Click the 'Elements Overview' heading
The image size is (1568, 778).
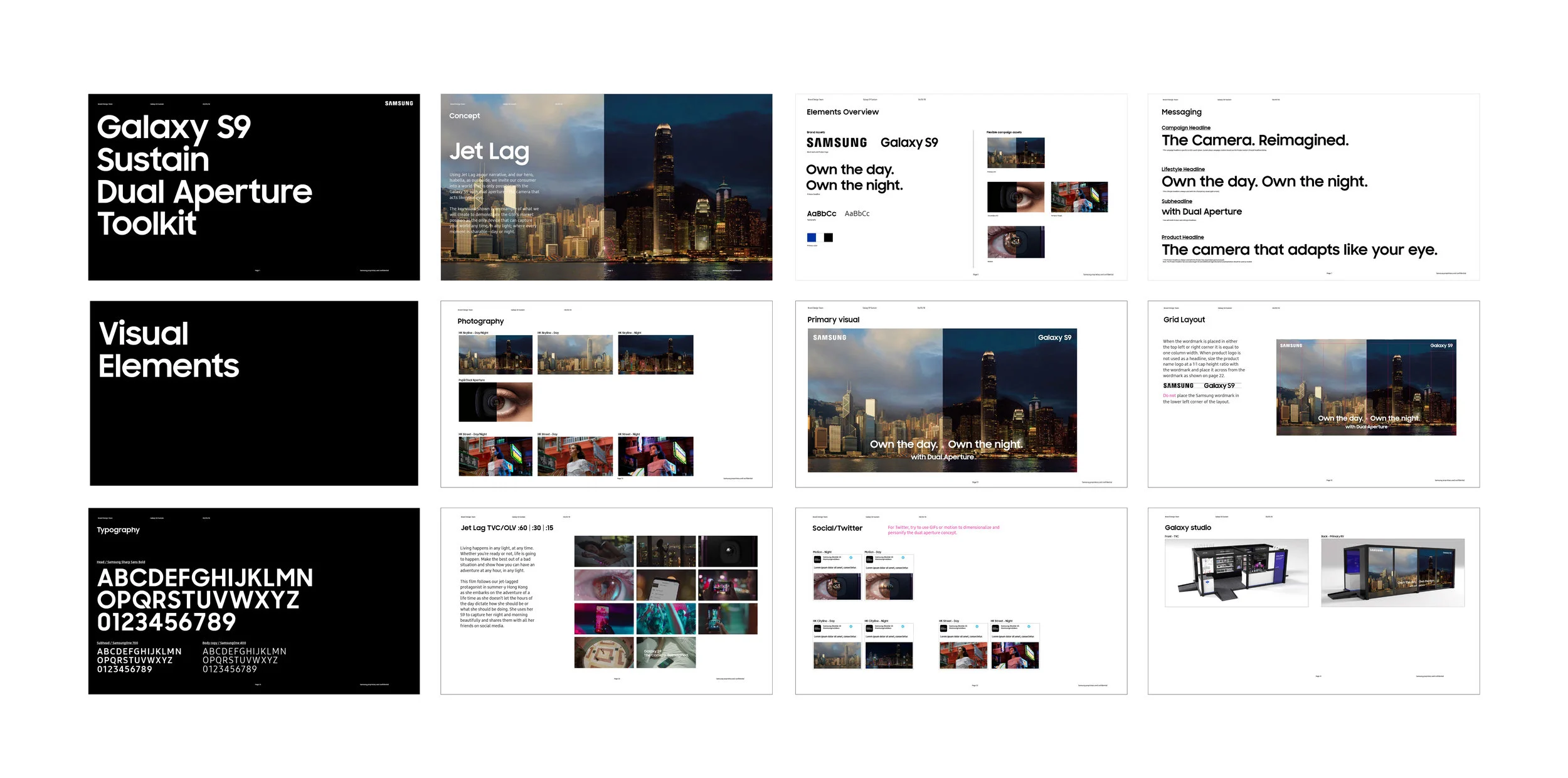(842, 112)
